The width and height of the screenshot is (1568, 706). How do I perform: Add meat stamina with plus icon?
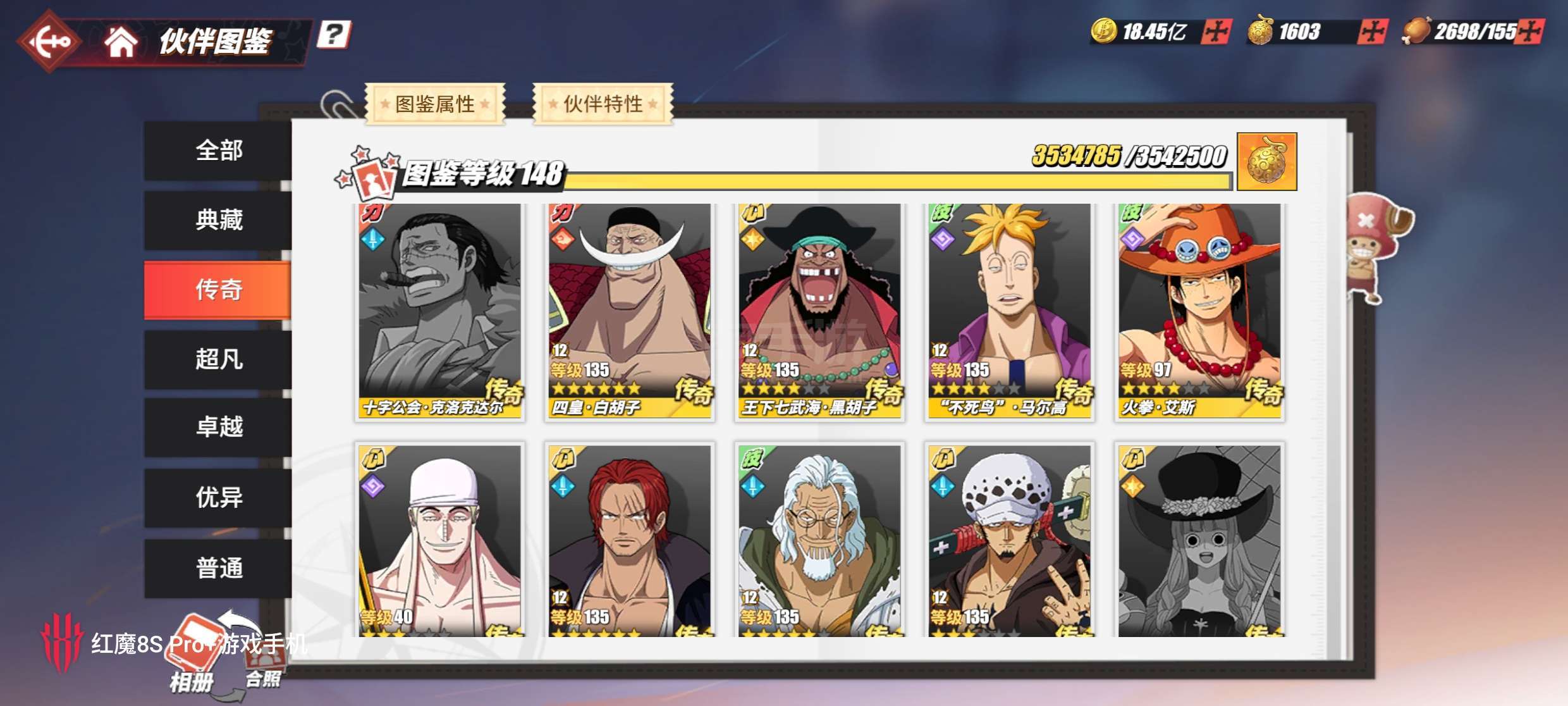1531,32
